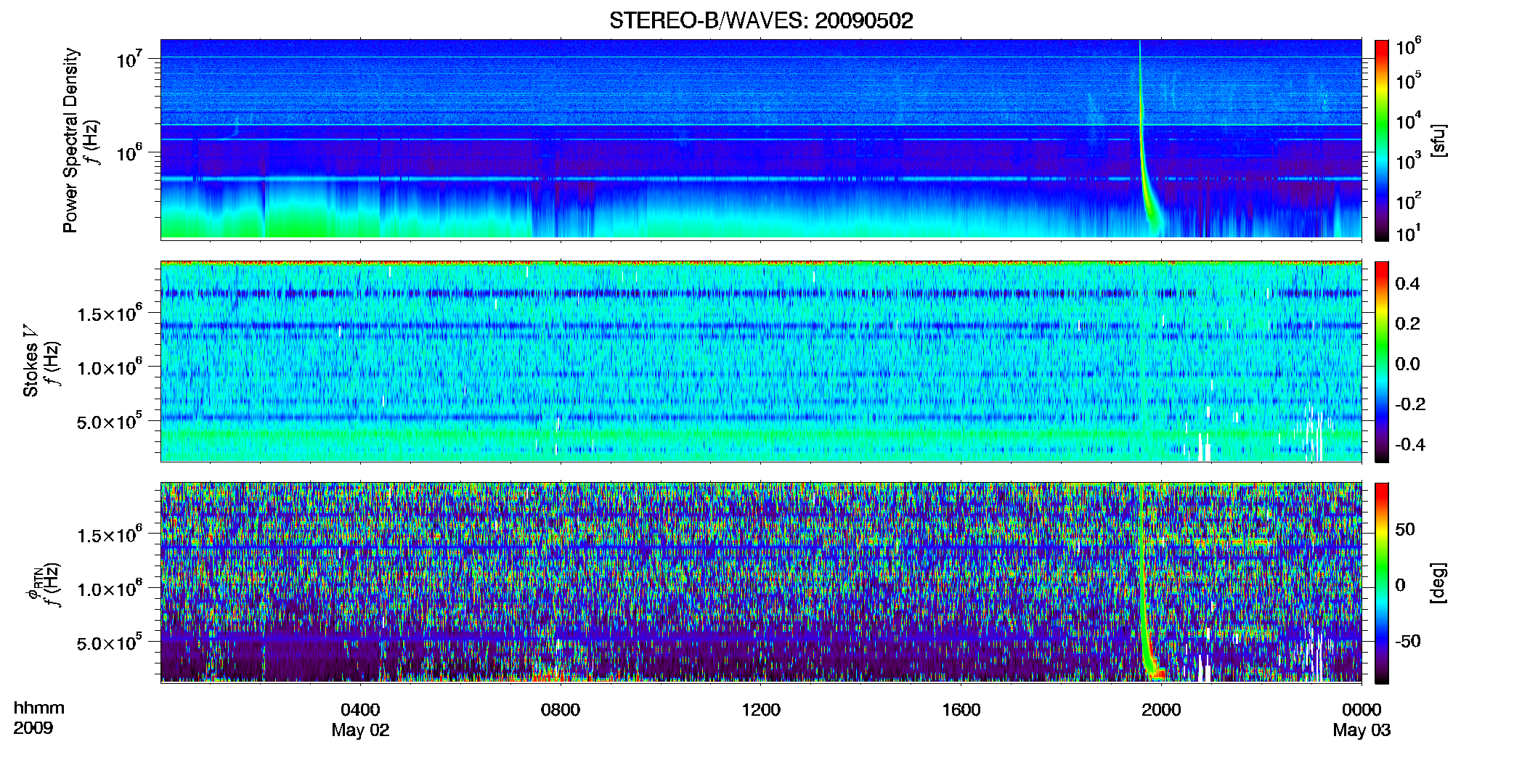Click the 0800 time tick label
The height and width of the screenshot is (784, 1522).
point(561,709)
